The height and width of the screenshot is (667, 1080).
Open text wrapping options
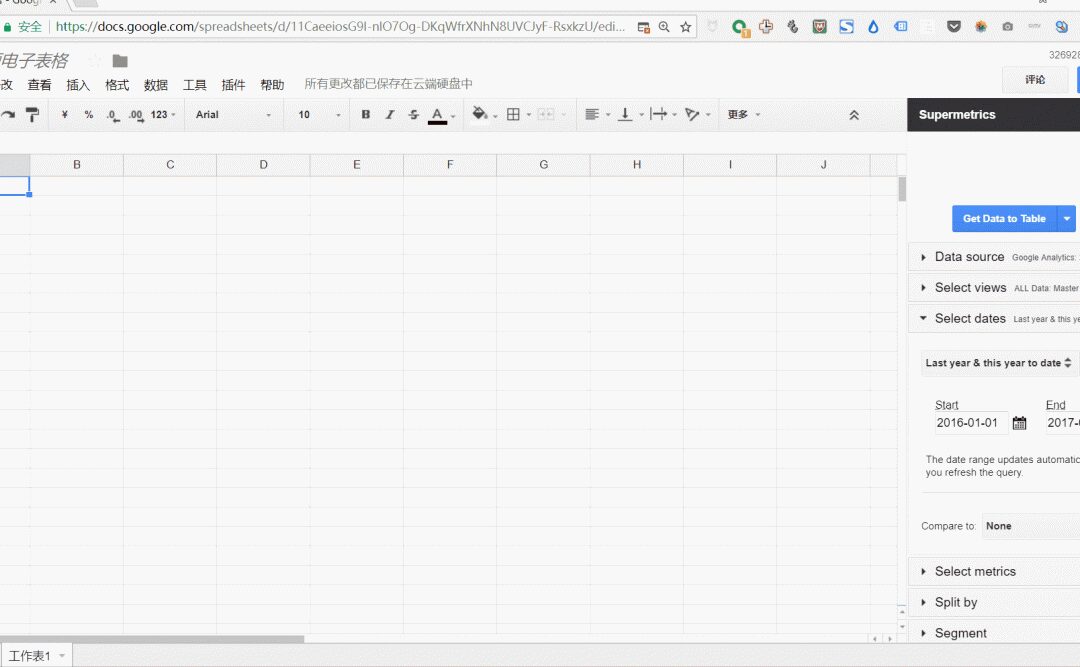tap(658, 114)
